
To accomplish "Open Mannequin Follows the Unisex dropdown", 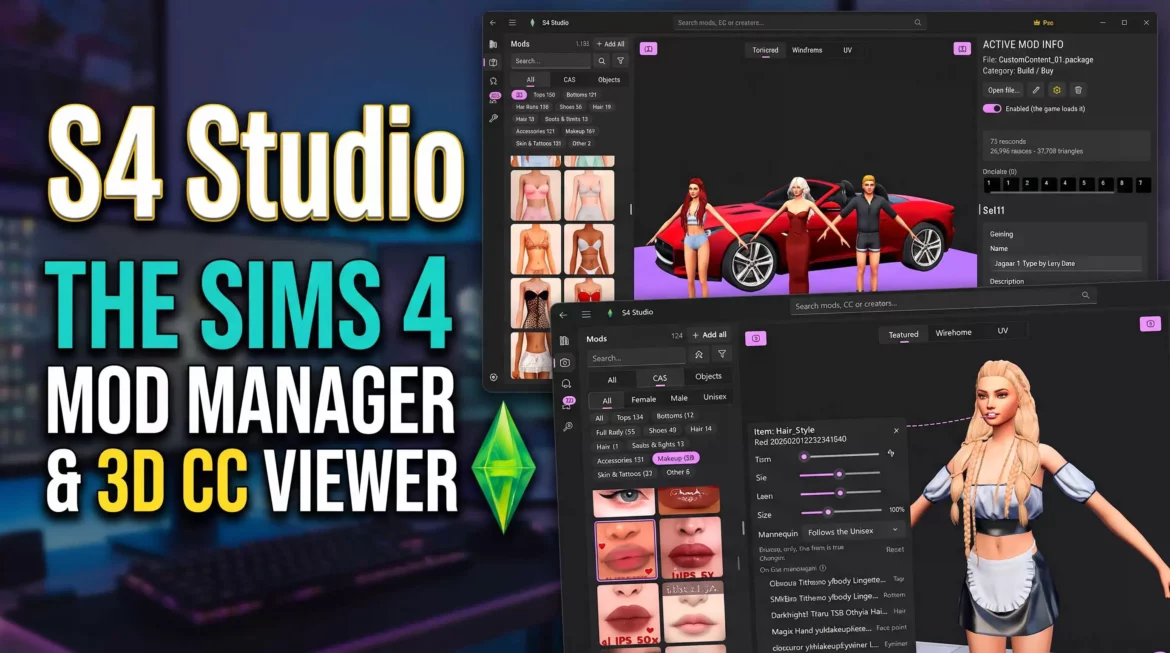I will pyautogui.click(x=852, y=531).
